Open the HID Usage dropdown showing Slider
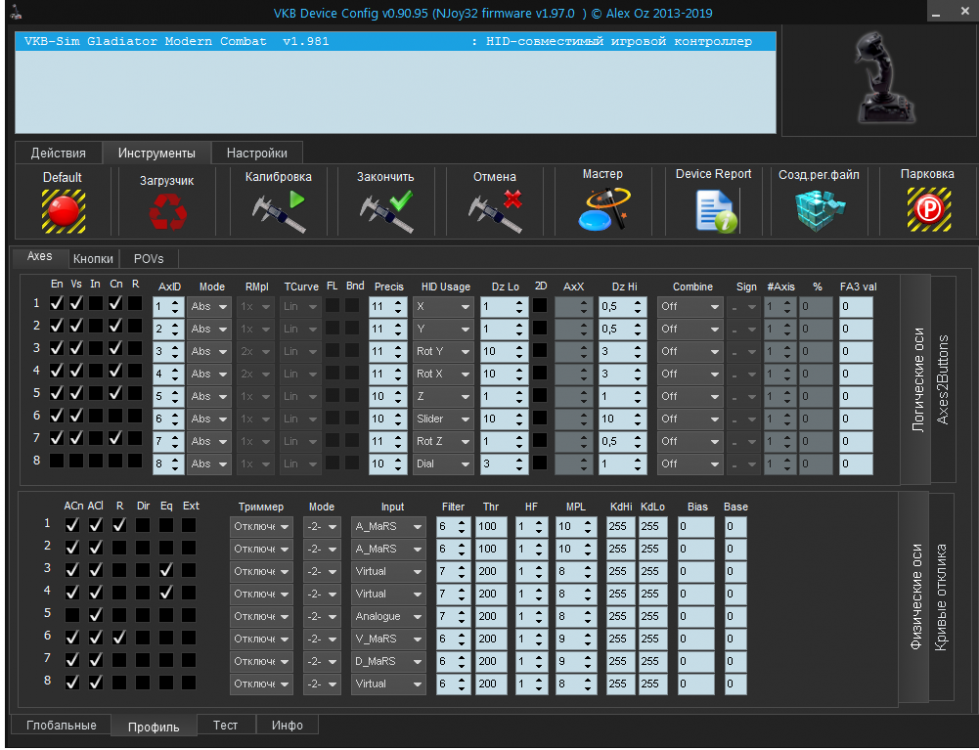 coord(443,419)
